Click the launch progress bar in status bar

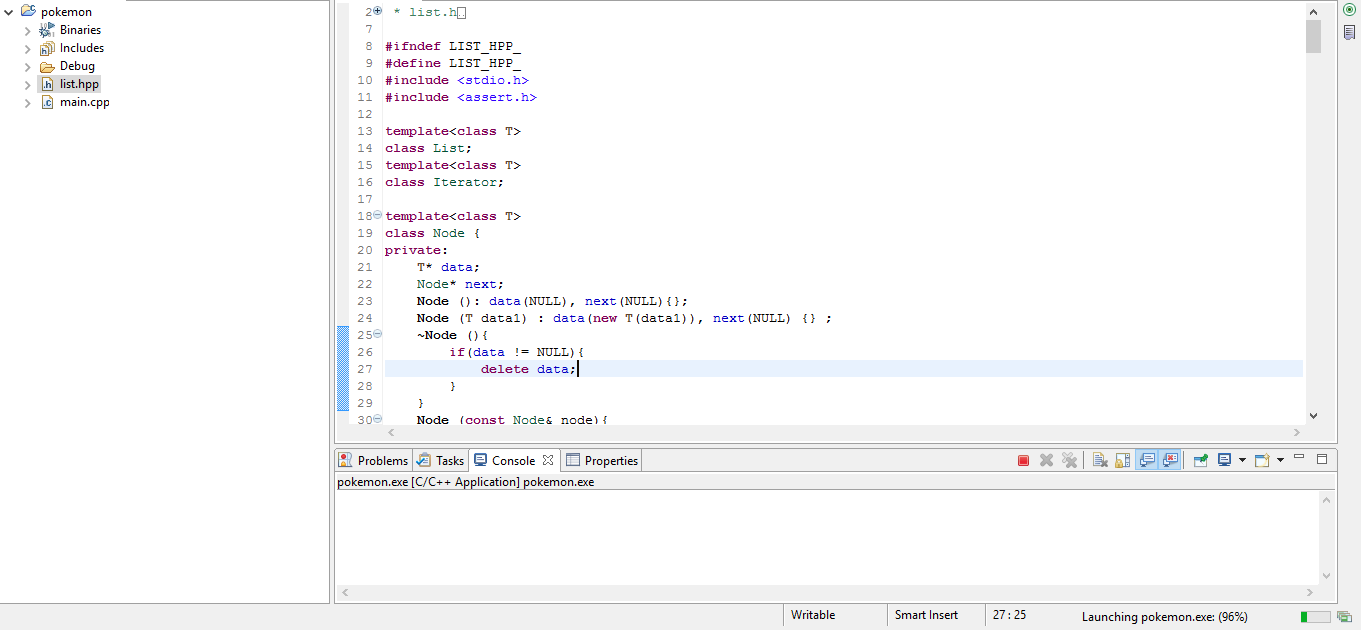pyautogui.click(x=1315, y=617)
